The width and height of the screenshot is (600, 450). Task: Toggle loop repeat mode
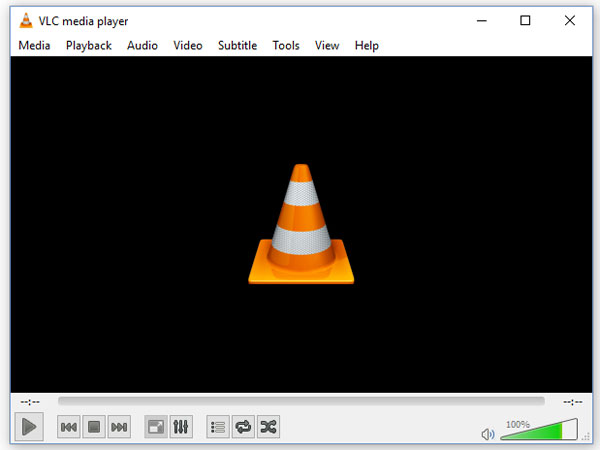[243, 427]
